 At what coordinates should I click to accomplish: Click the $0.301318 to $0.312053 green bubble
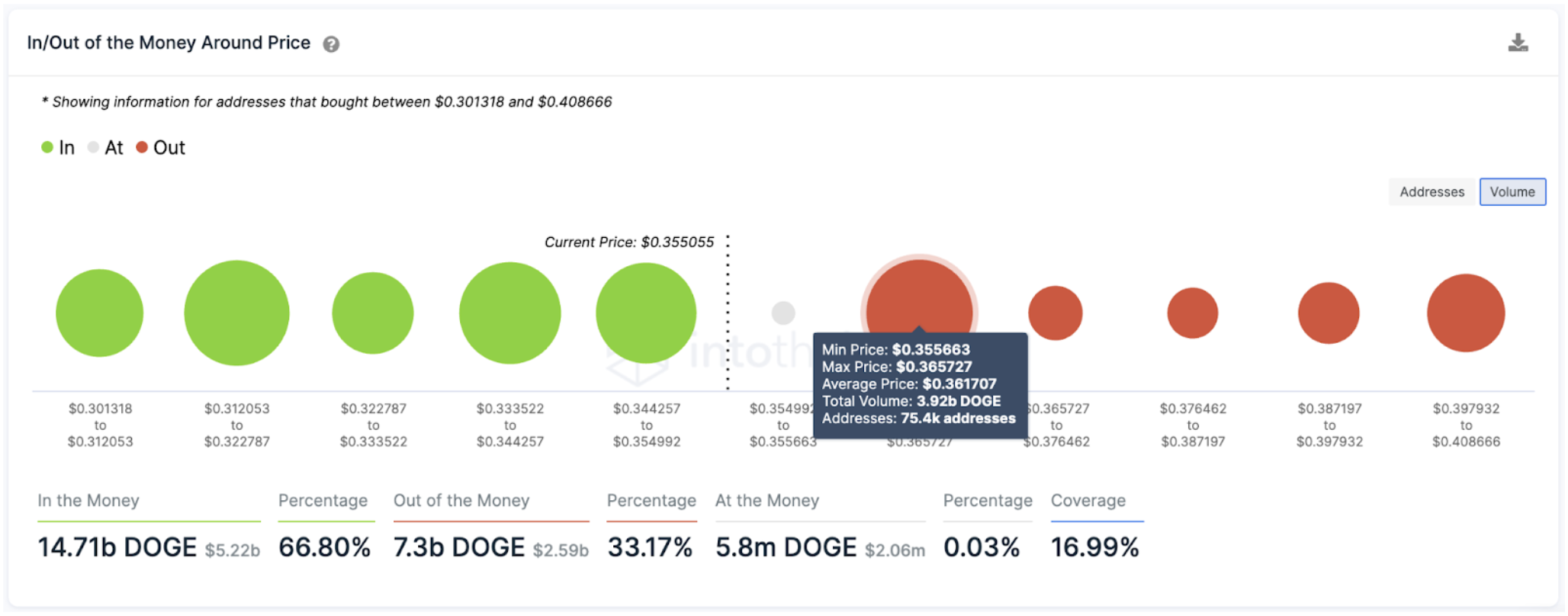coord(100,313)
